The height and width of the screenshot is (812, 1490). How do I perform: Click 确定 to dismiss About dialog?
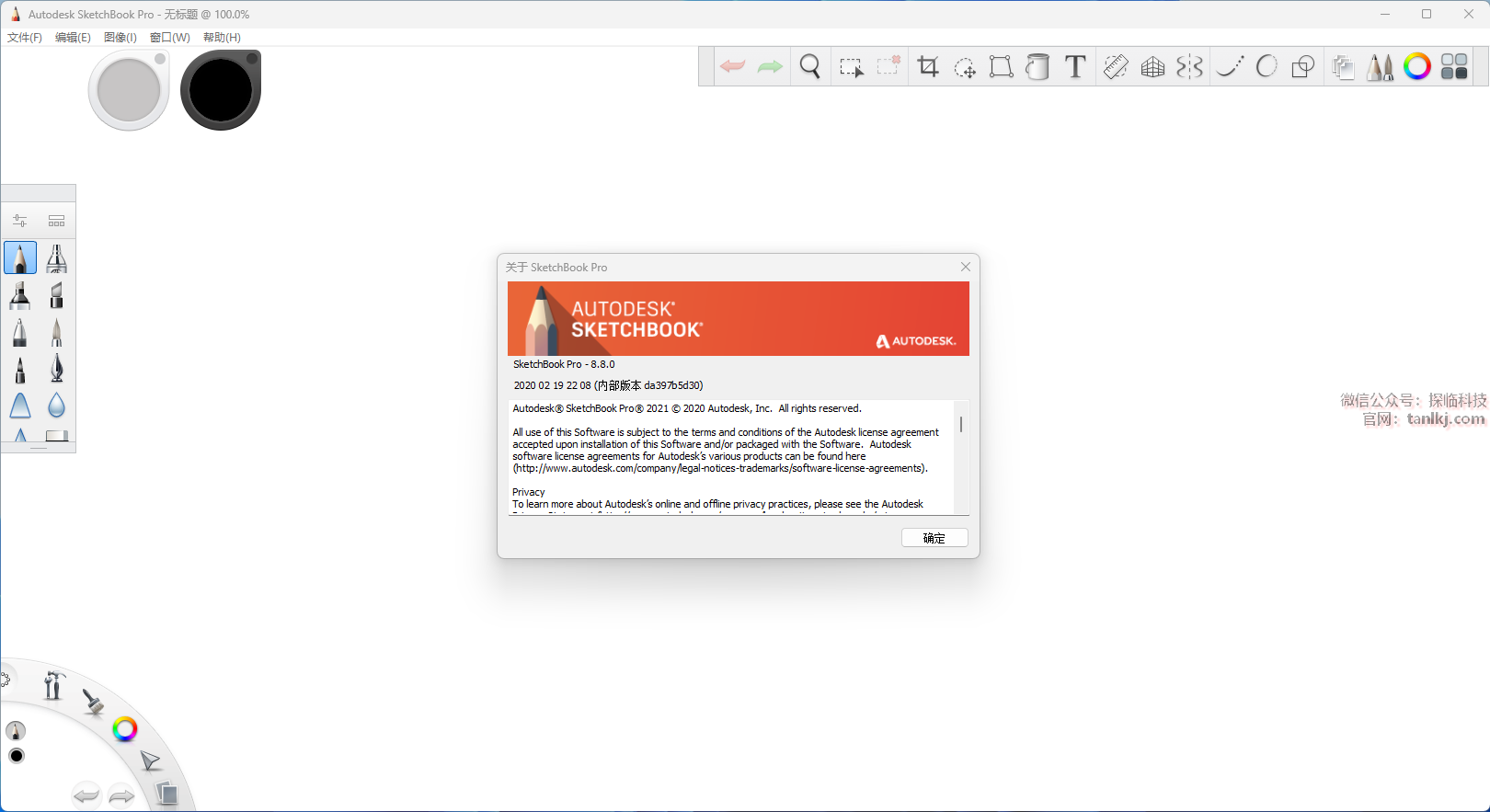point(934,538)
